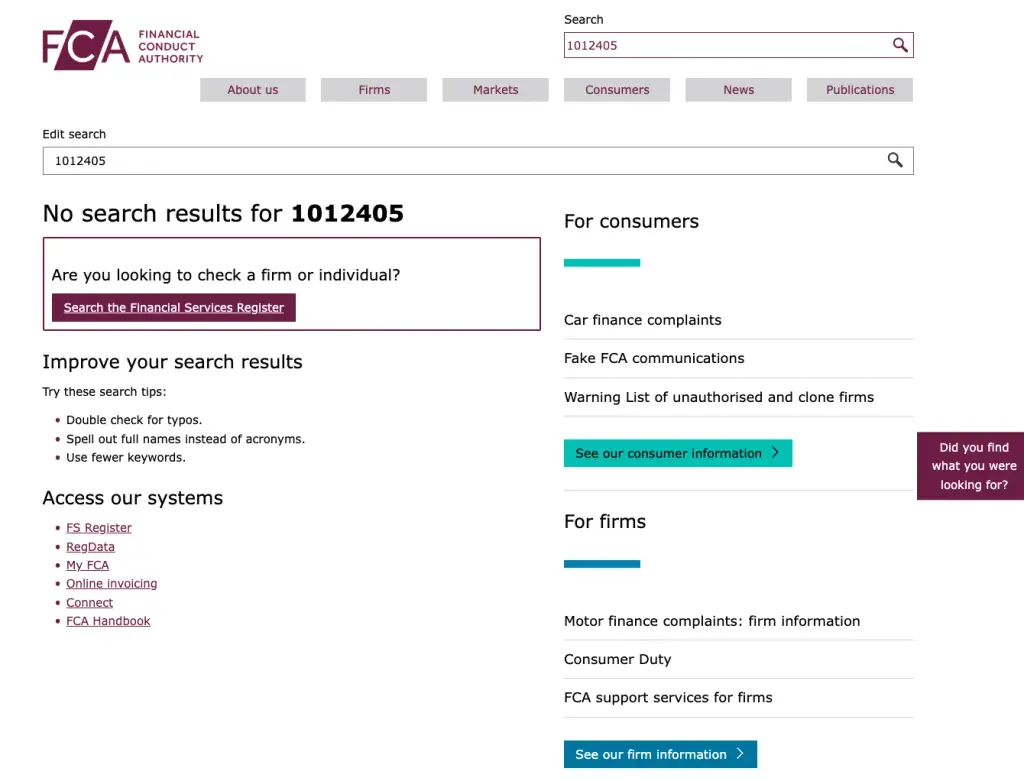This screenshot has width=1024, height=781.
Task: Click 'Double check for typos.' tip
Action: [x=134, y=420]
